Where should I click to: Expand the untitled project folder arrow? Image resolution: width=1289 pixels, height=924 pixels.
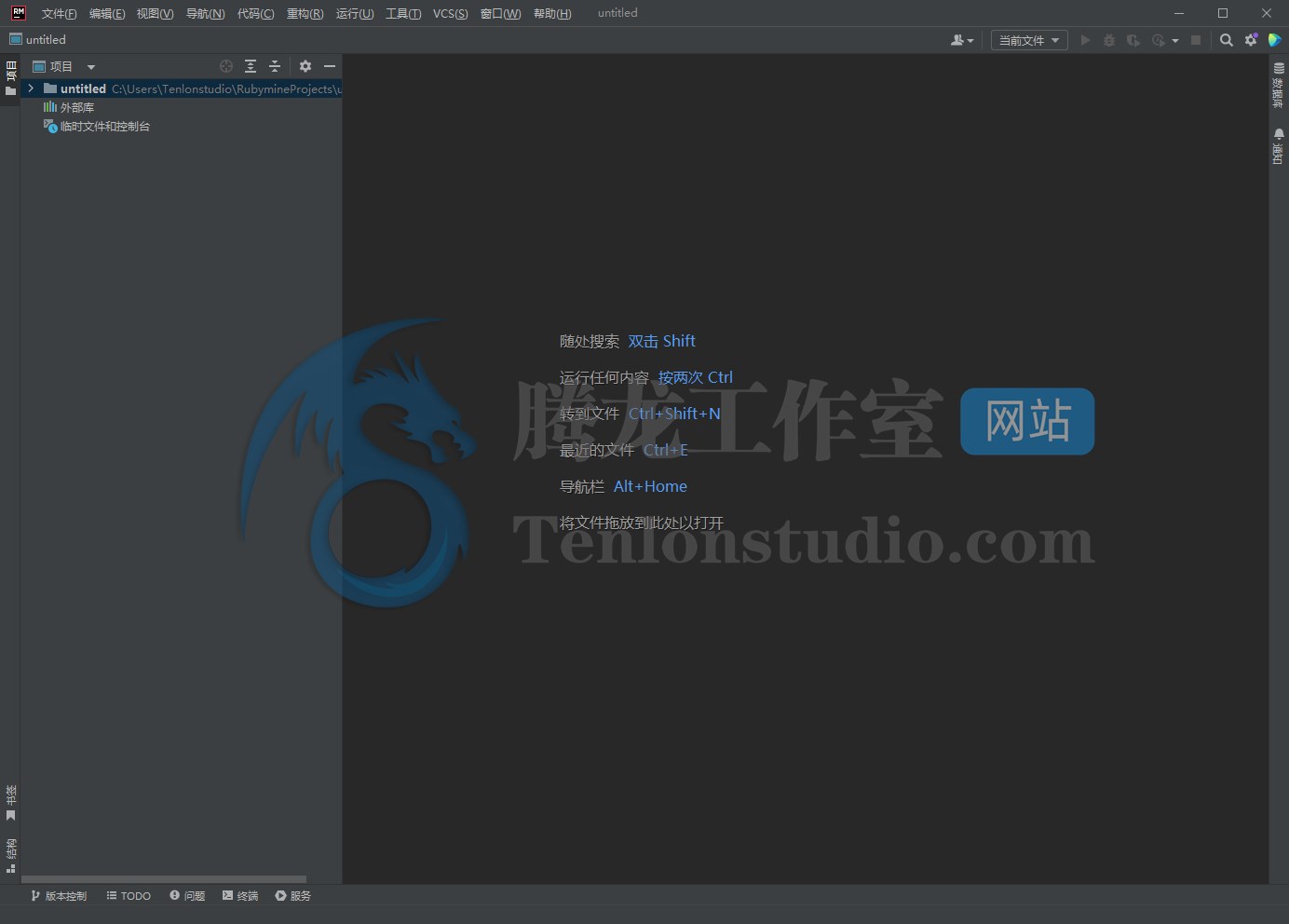pos(31,88)
